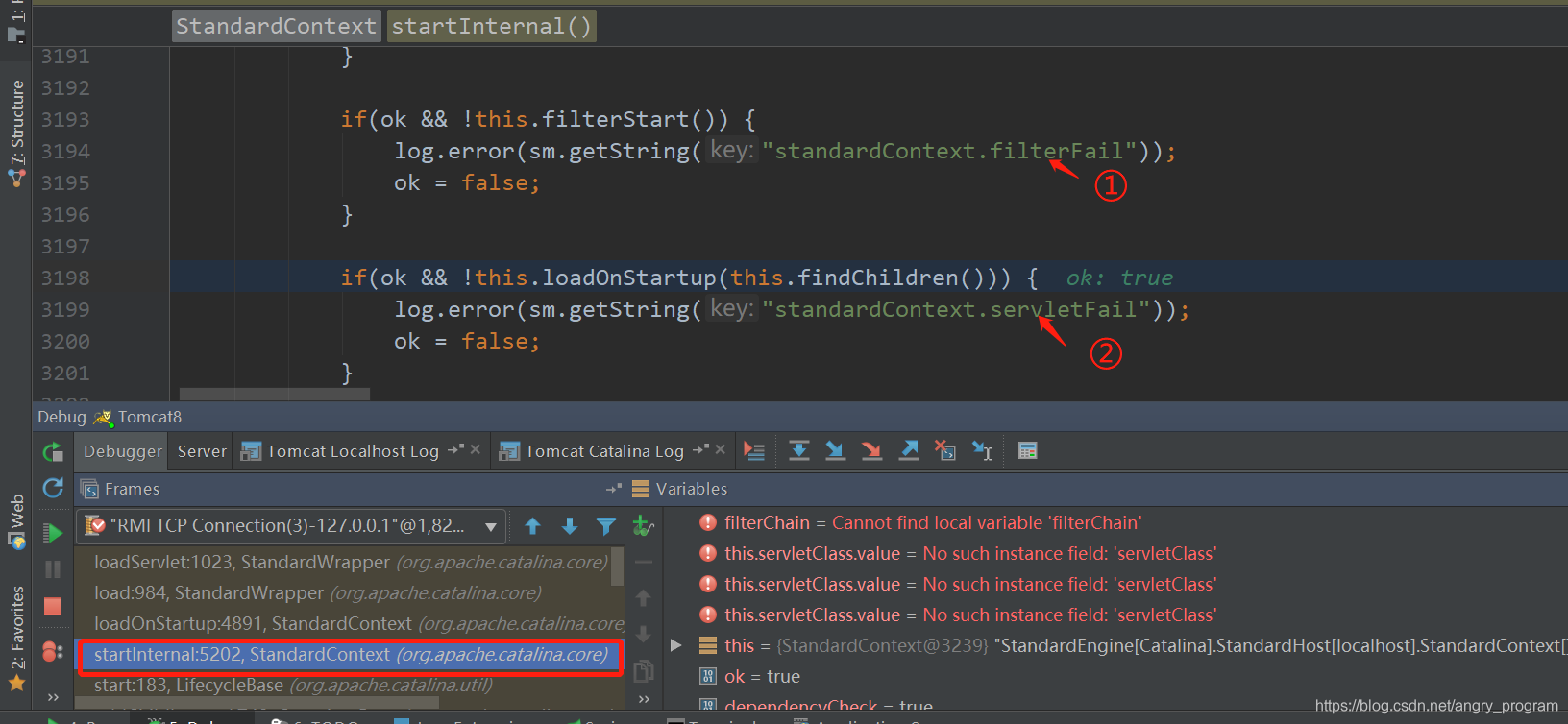
Task: Click the startInternal() breadcrumb
Action: pyautogui.click(x=491, y=26)
